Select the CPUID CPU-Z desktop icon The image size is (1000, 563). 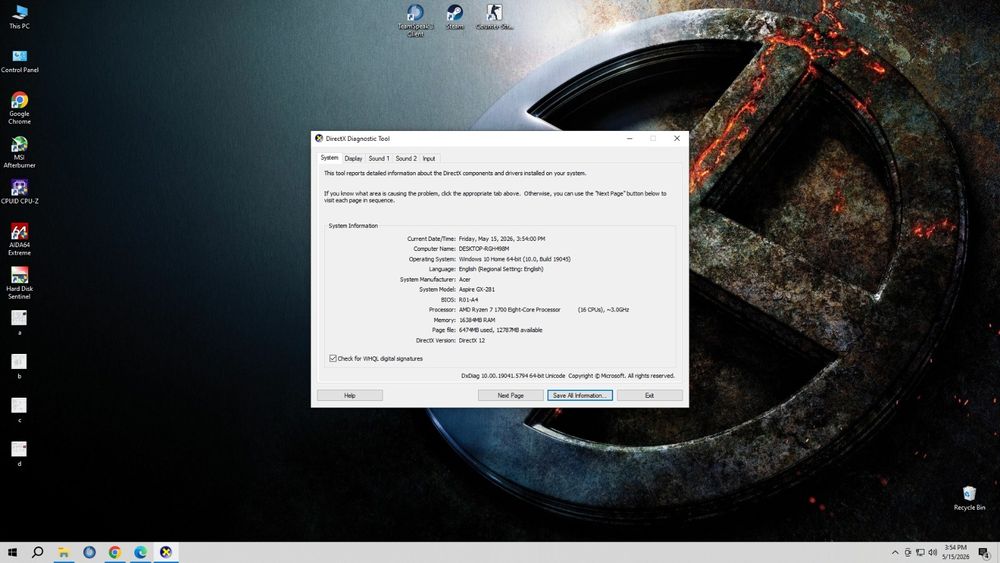pyautogui.click(x=19, y=191)
